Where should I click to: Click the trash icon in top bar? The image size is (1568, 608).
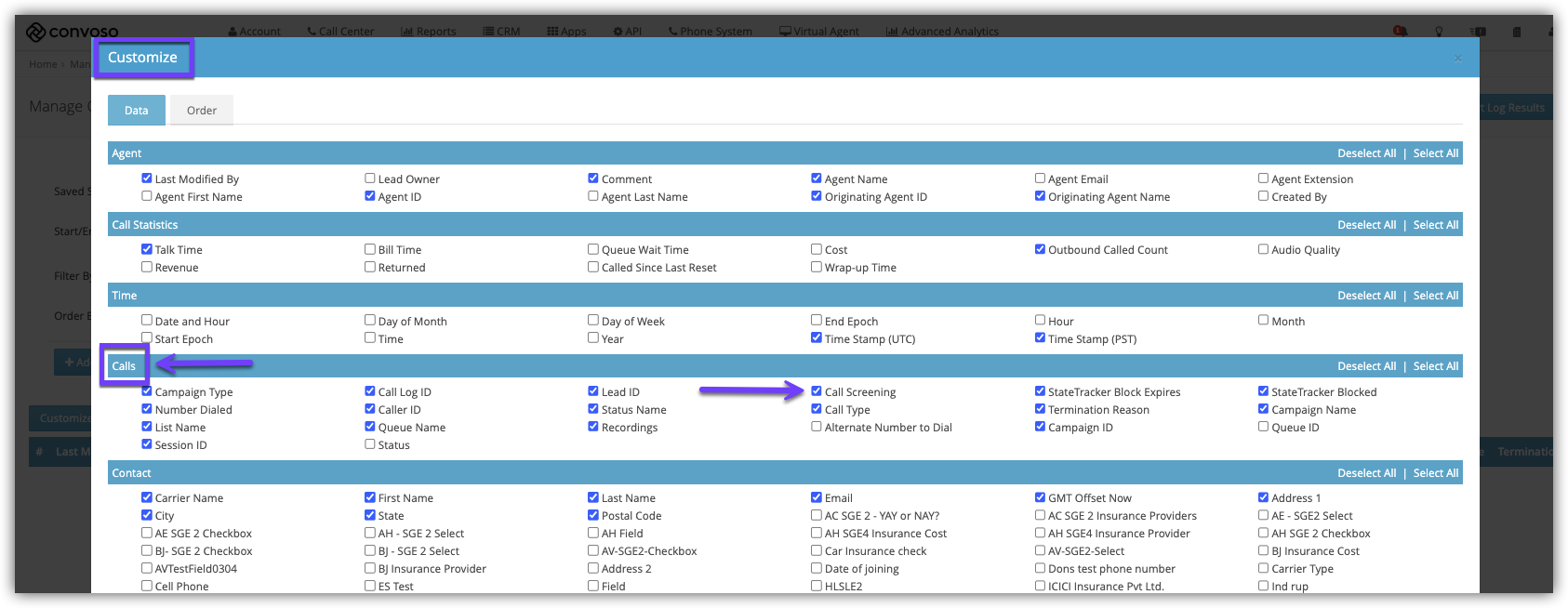(x=1517, y=32)
